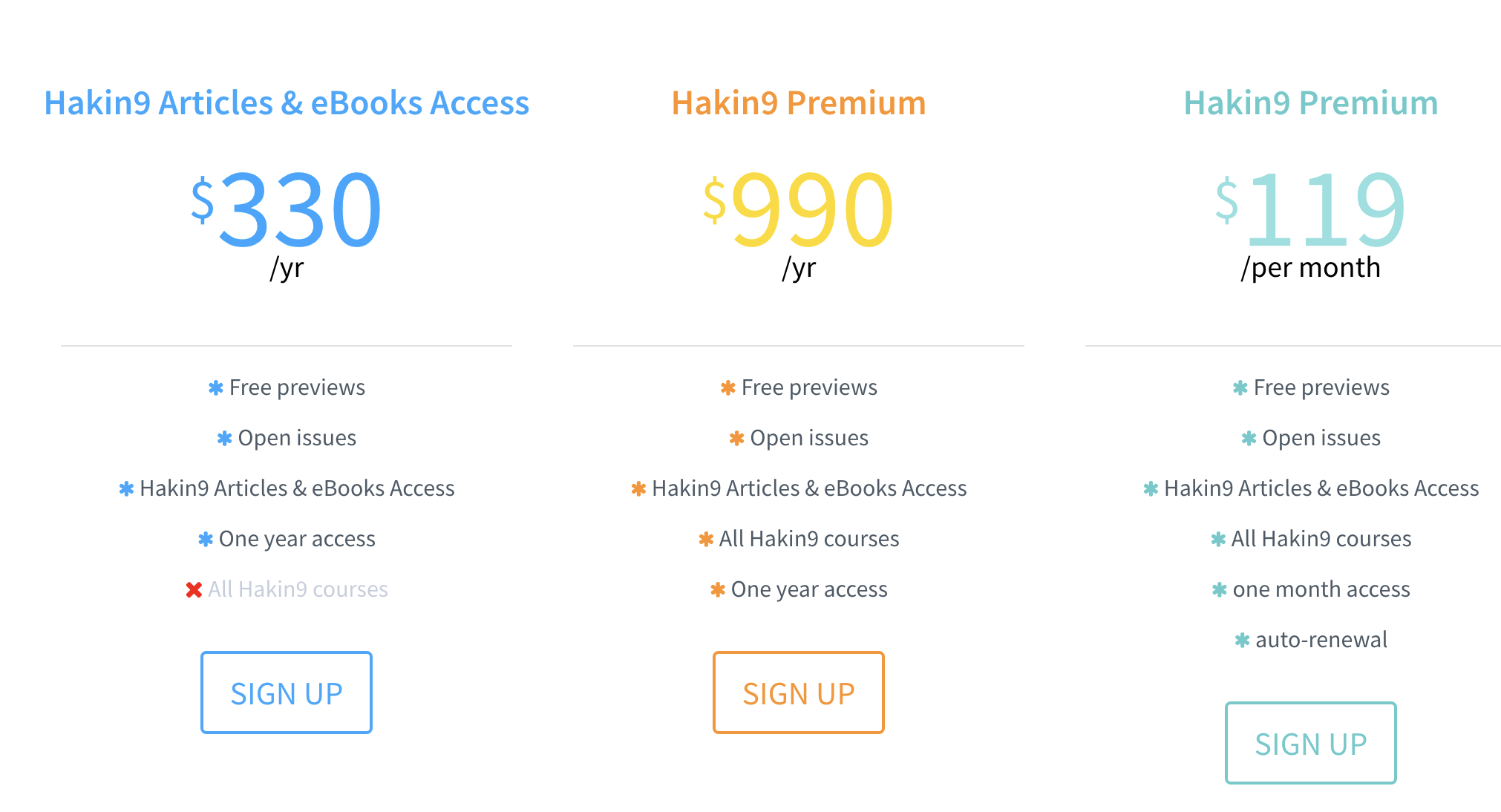This screenshot has height=812, width=1501.
Task: Click orange asterisk beside Free previews
Action: point(728,388)
